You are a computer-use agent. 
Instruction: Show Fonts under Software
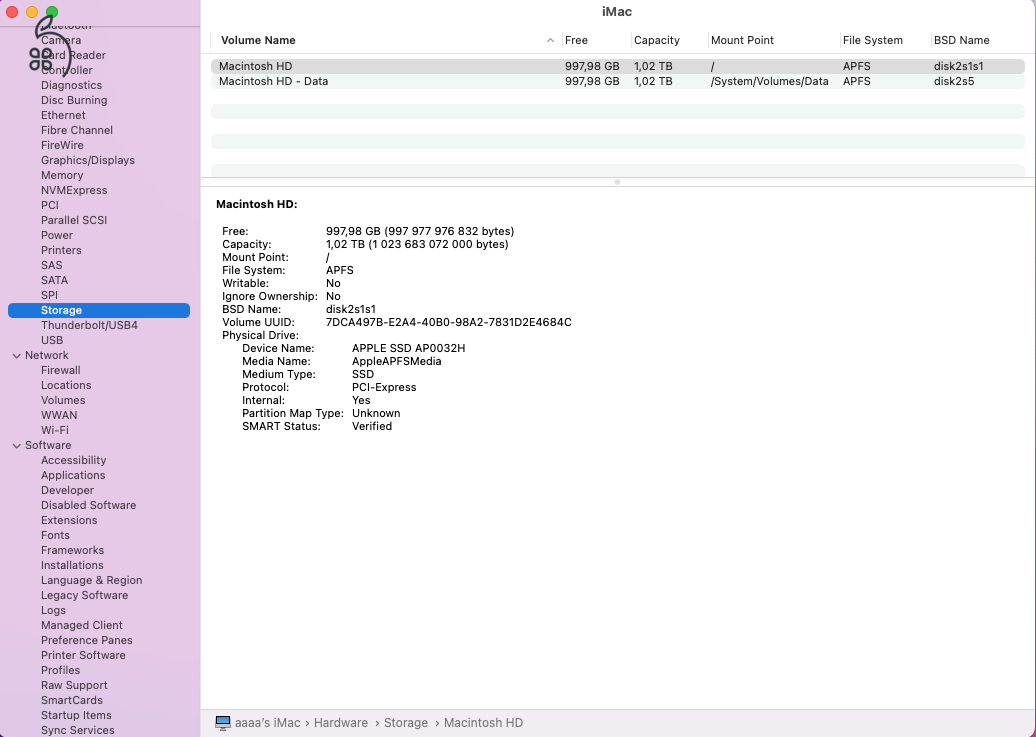click(x=55, y=535)
